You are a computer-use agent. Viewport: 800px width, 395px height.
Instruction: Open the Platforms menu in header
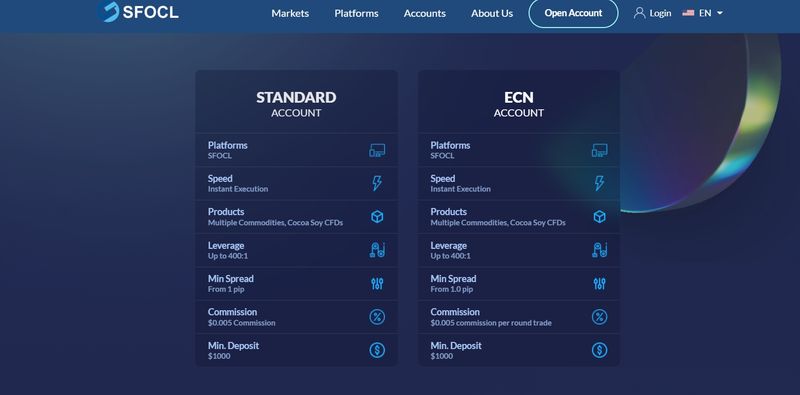pyautogui.click(x=356, y=13)
